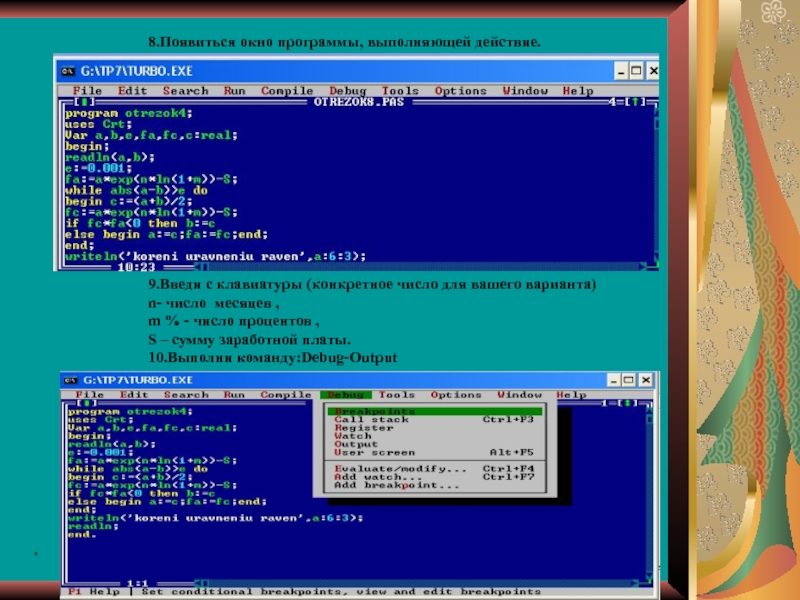800x600 pixels.
Task: Choose Register in the Debug dropdown
Action: (359, 427)
